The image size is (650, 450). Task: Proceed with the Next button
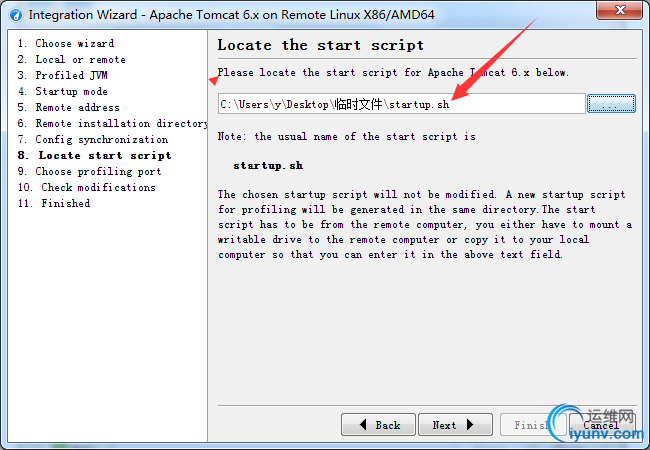(456, 424)
